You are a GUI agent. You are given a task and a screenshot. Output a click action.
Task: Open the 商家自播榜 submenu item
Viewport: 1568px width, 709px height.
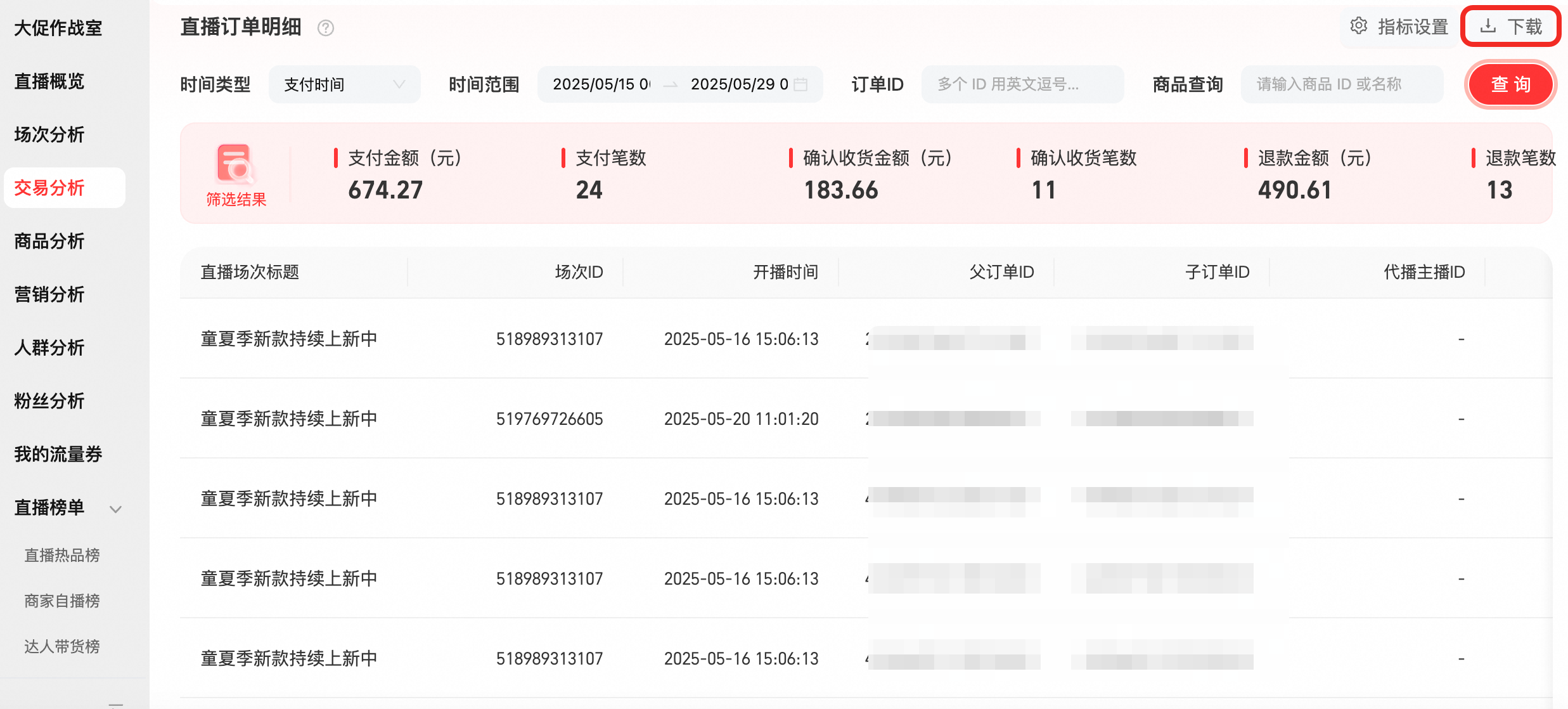(x=62, y=601)
